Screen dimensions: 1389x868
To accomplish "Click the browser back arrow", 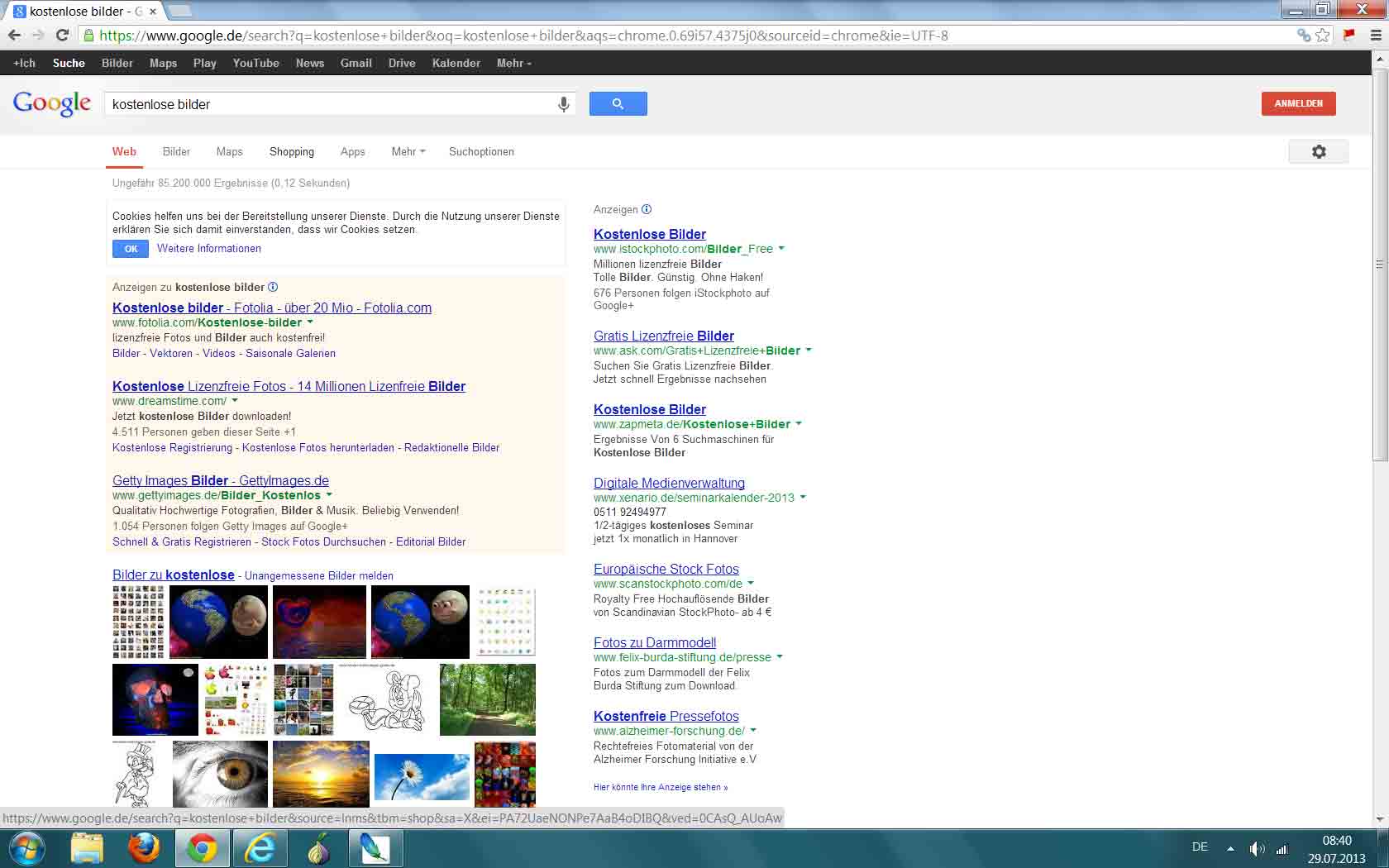I will point(14,36).
